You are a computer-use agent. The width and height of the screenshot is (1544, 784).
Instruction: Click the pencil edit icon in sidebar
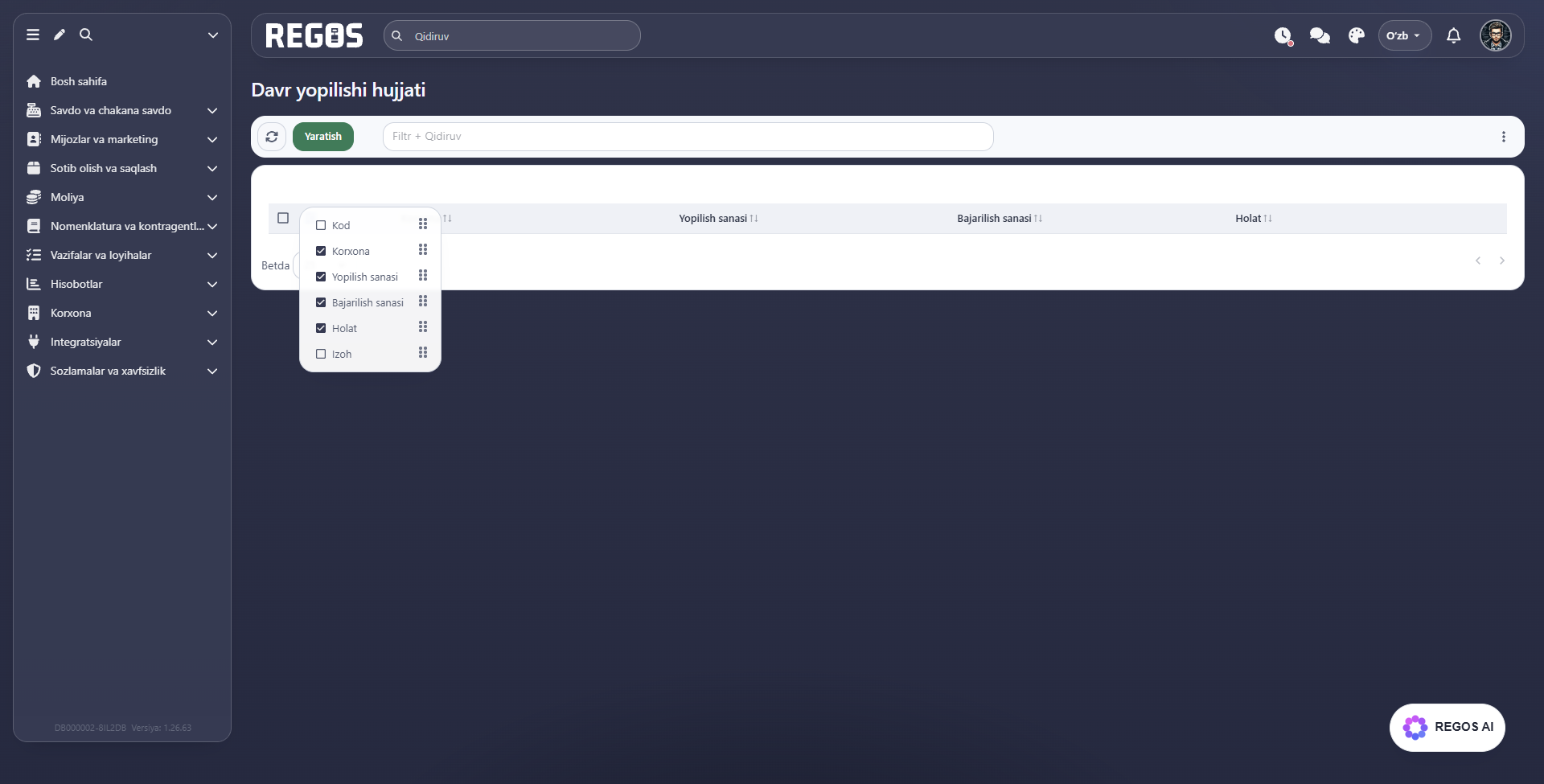point(60,35)
